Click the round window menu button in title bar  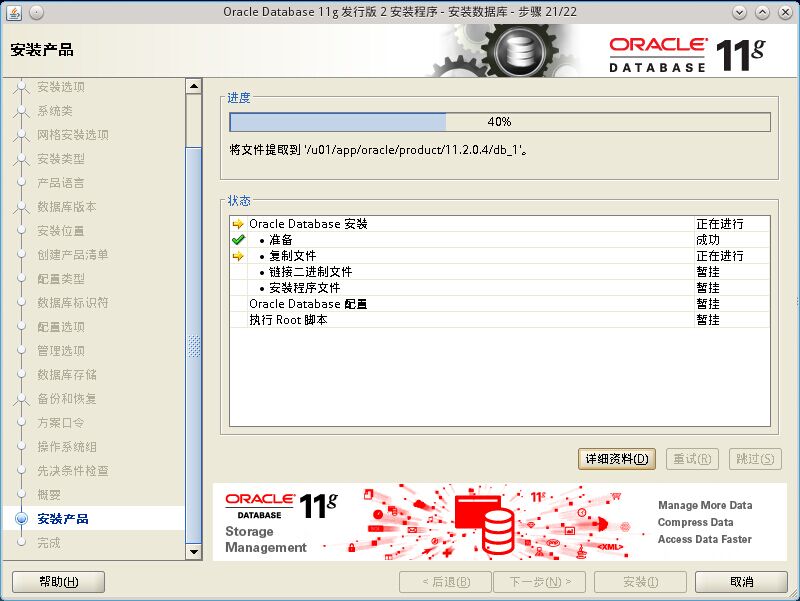(36, 12)
